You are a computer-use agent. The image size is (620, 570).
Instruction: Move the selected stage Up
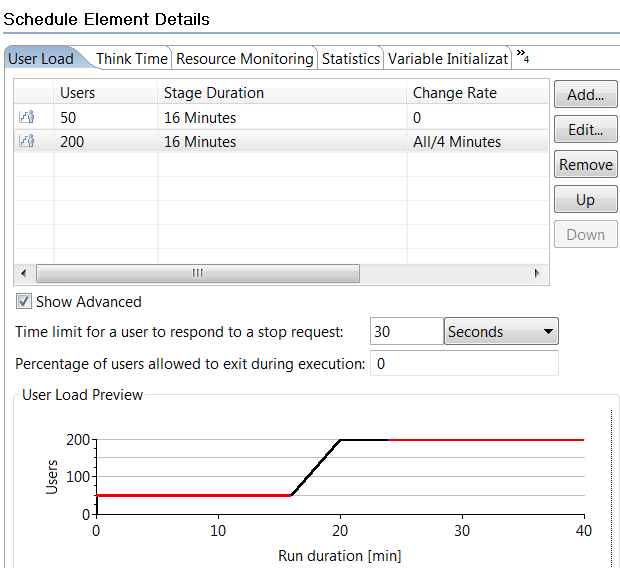click(x=586, y=200)
